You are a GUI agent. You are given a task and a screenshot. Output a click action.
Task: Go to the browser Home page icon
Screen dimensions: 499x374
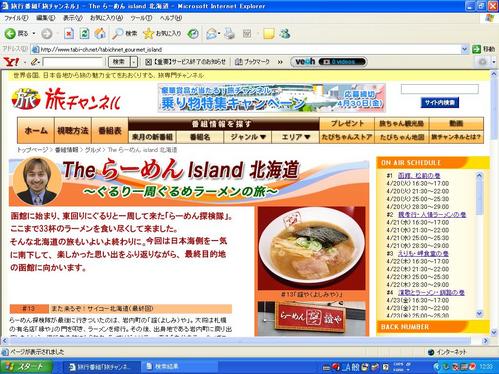coord(100,34)
